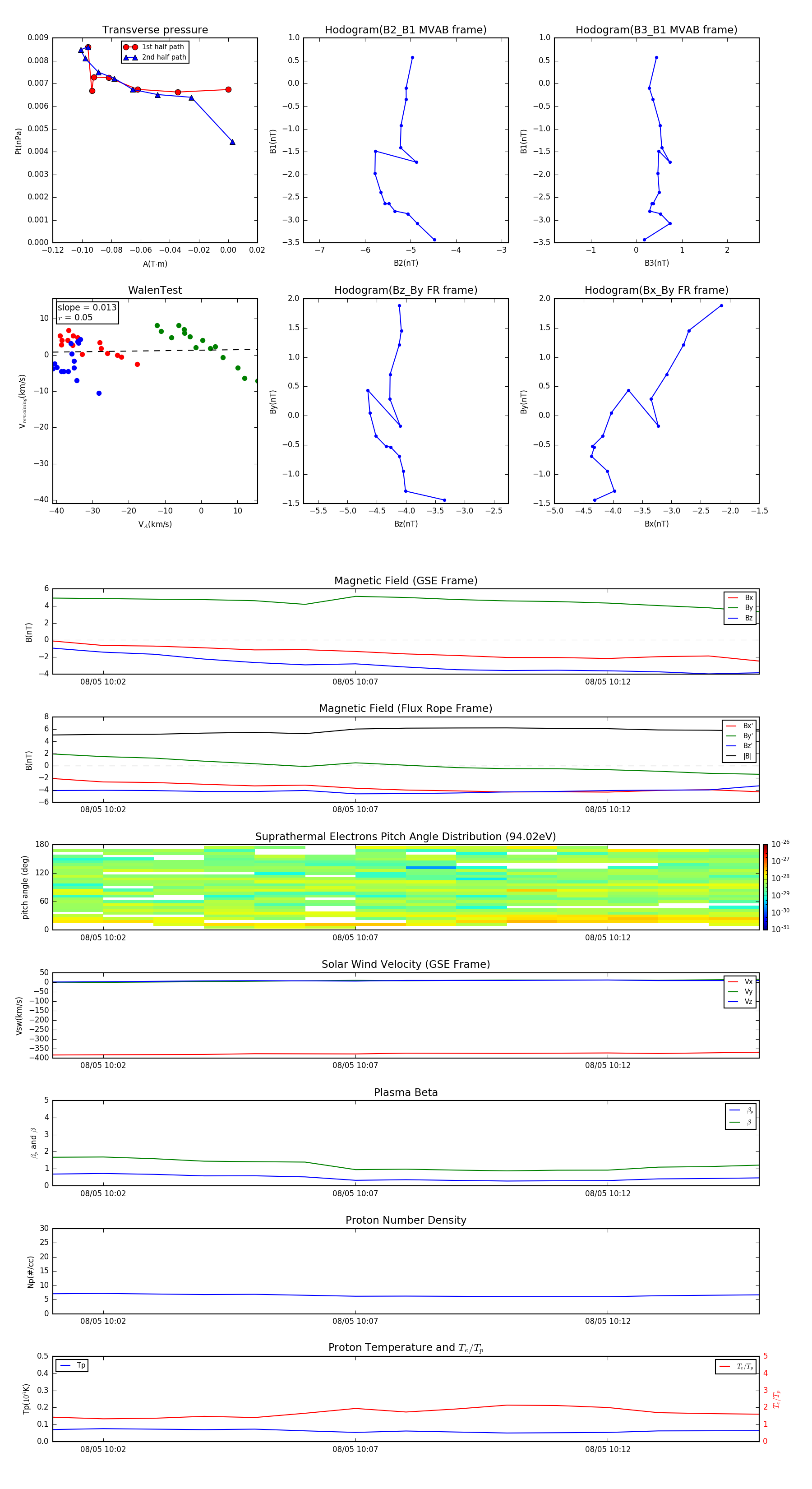Click the 'r = 0.05' annotation
This screenshot has height=1489, width=812.
[x=75, y=317]
